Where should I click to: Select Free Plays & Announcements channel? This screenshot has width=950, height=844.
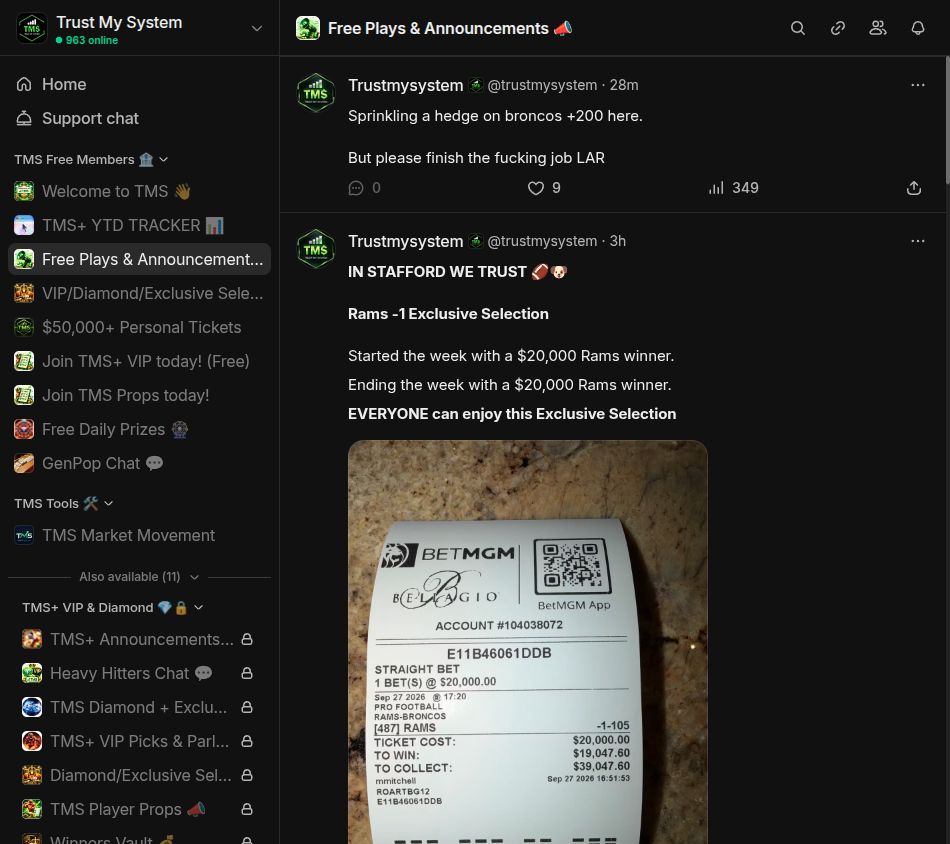[x=139, y=259]
